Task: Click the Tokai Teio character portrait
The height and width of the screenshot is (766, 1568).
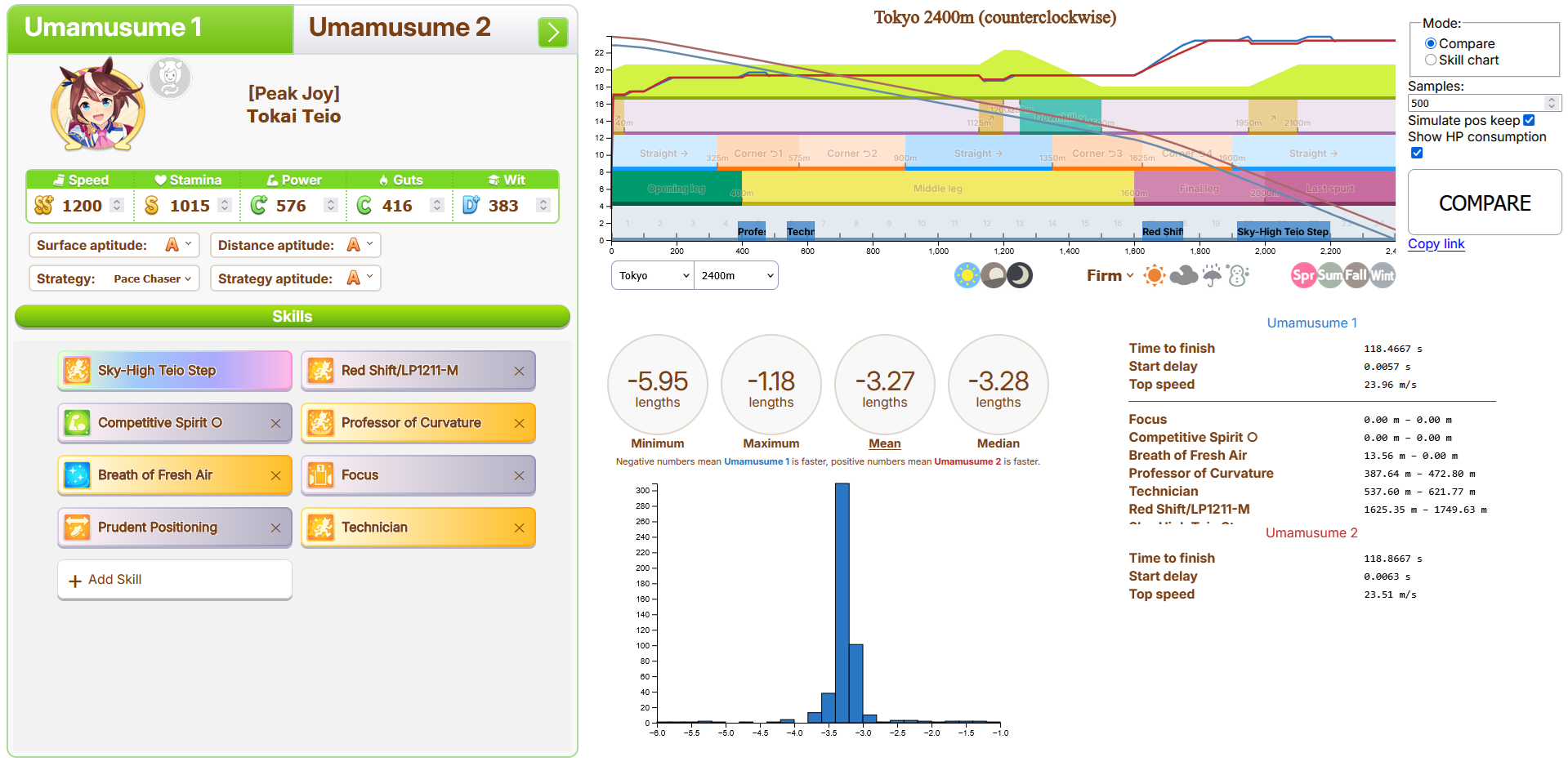Action: (98, 105)
